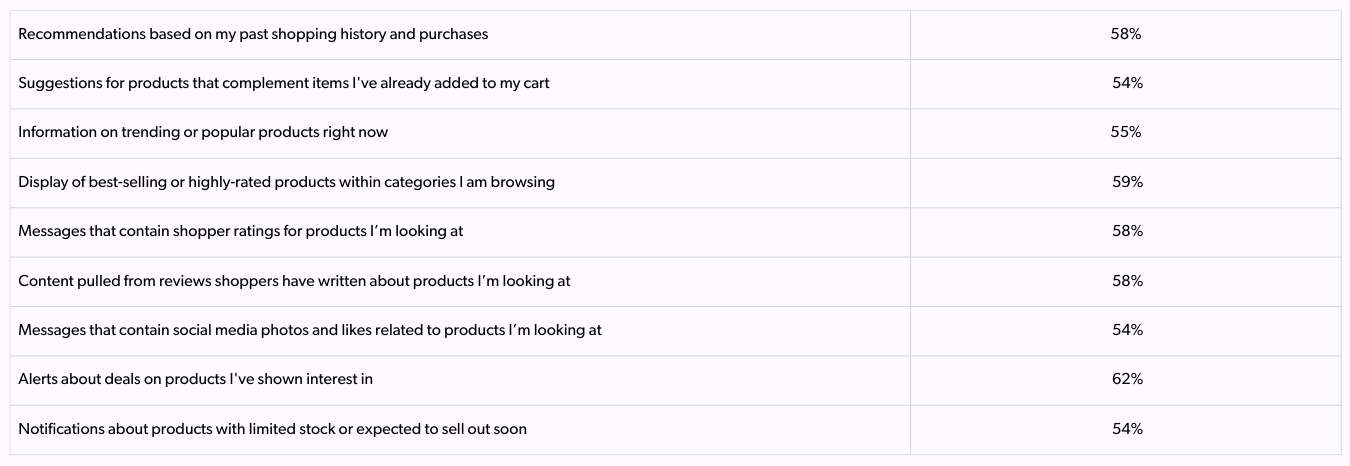Click 'Content pulled from reviews shoppers have written' row
This screenshot has height=466, width=1350.
pyautogui.click(x=675, y=281)
